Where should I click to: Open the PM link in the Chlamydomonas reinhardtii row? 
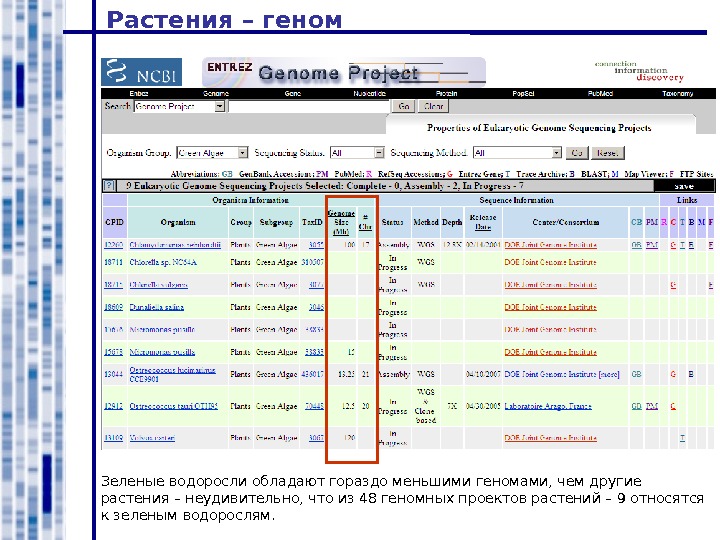click(x=652, y=245)
